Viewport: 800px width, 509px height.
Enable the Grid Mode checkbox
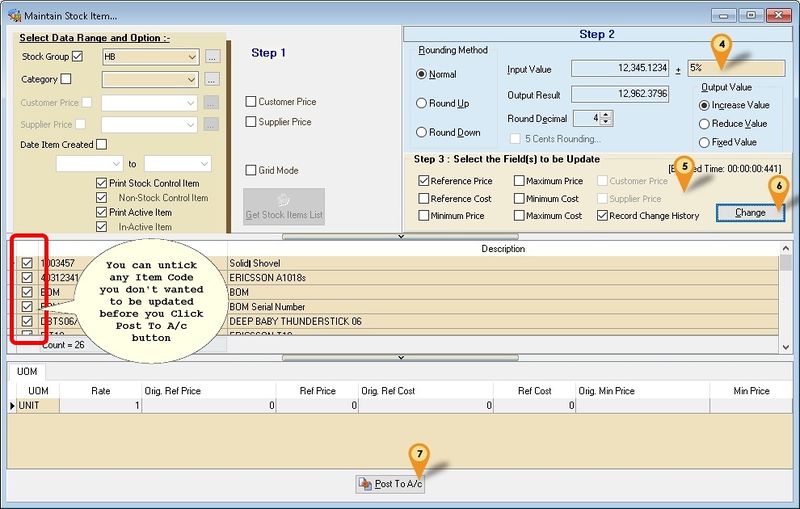pyautogui.click(x=251, y=170)
